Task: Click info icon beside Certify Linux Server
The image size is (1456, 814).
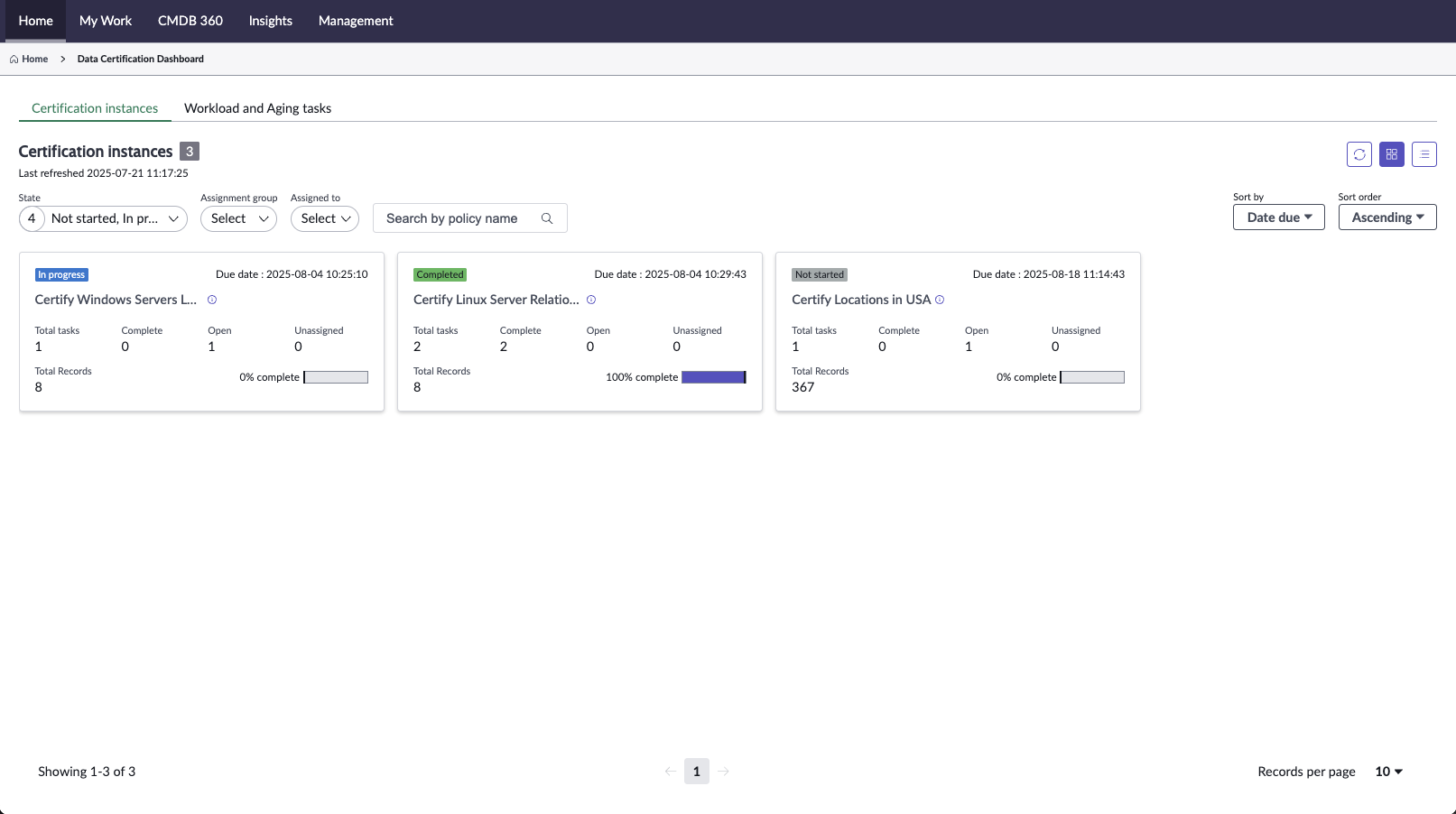Action: tap(591, 300)
